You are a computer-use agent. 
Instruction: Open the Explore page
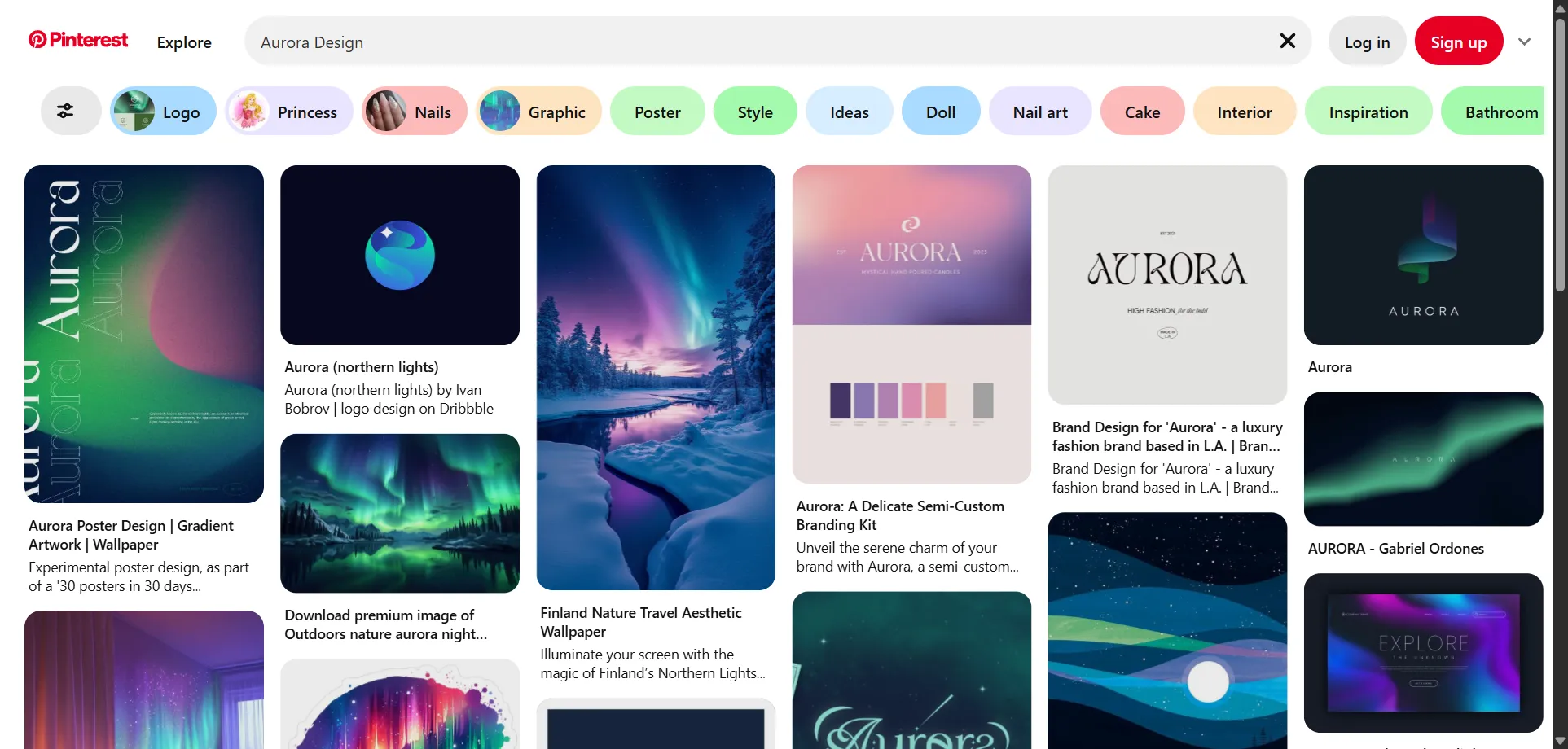tap(184, 42)
